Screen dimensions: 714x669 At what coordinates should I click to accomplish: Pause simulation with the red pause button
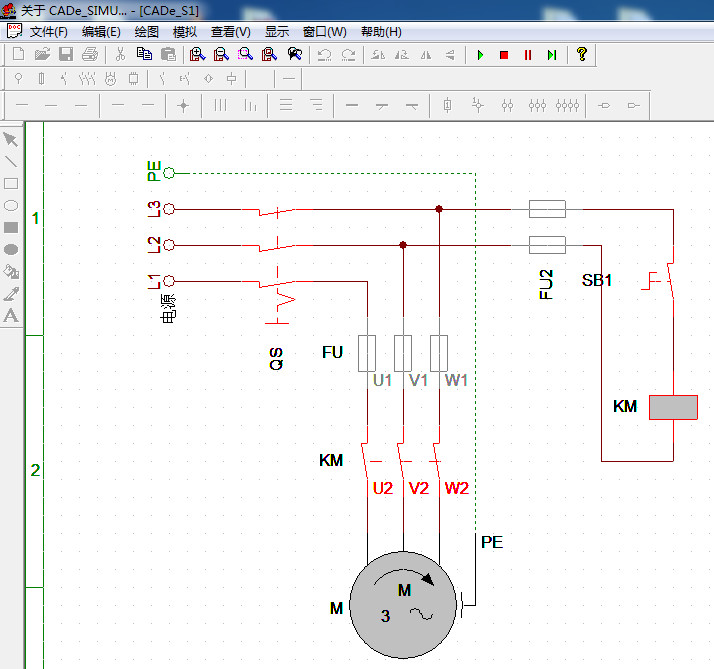(528, 55)
